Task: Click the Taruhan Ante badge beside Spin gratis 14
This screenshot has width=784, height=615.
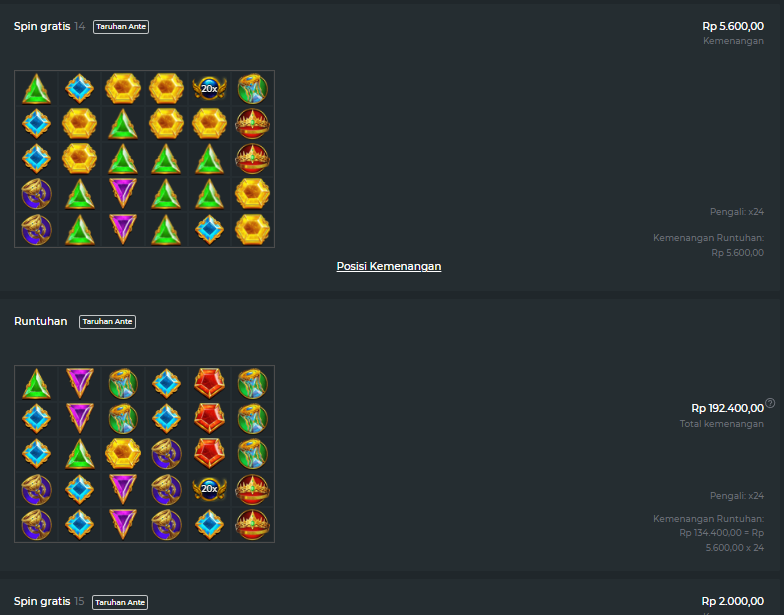Action: tap(121, 26)
